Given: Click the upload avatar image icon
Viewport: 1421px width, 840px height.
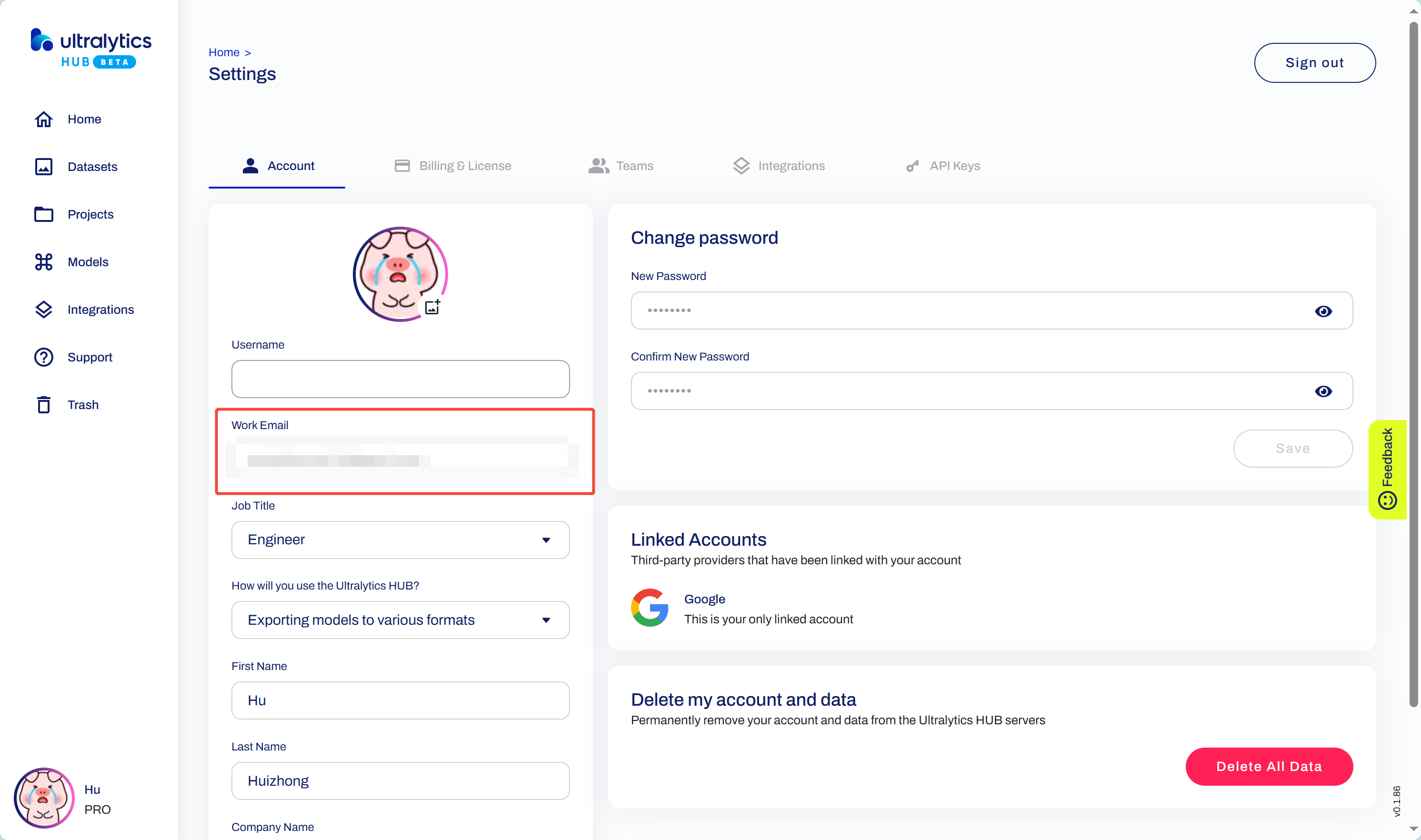Looking at the screenshot, I should pos(432,307).
